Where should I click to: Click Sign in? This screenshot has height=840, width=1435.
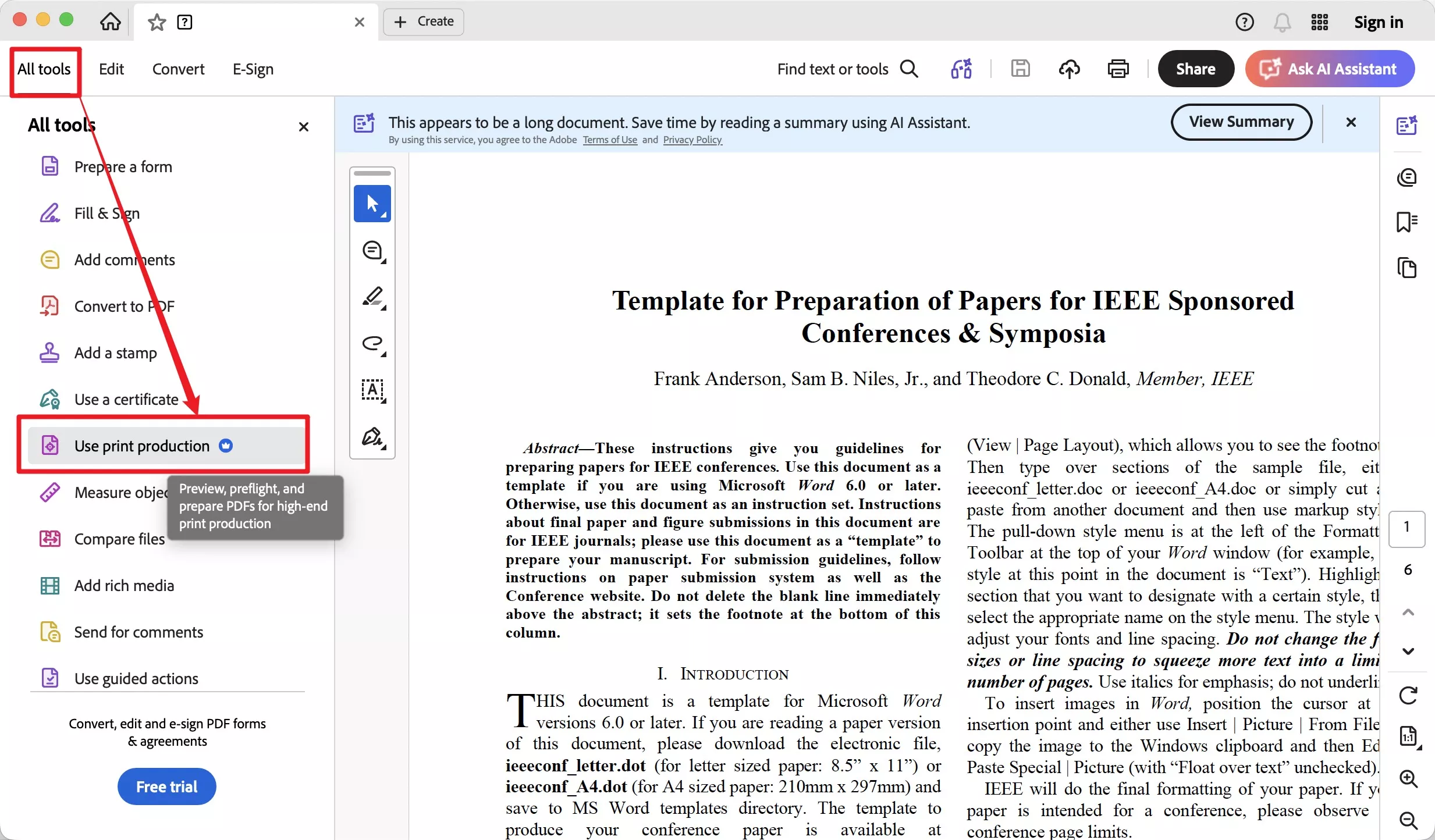point(1378,22)
